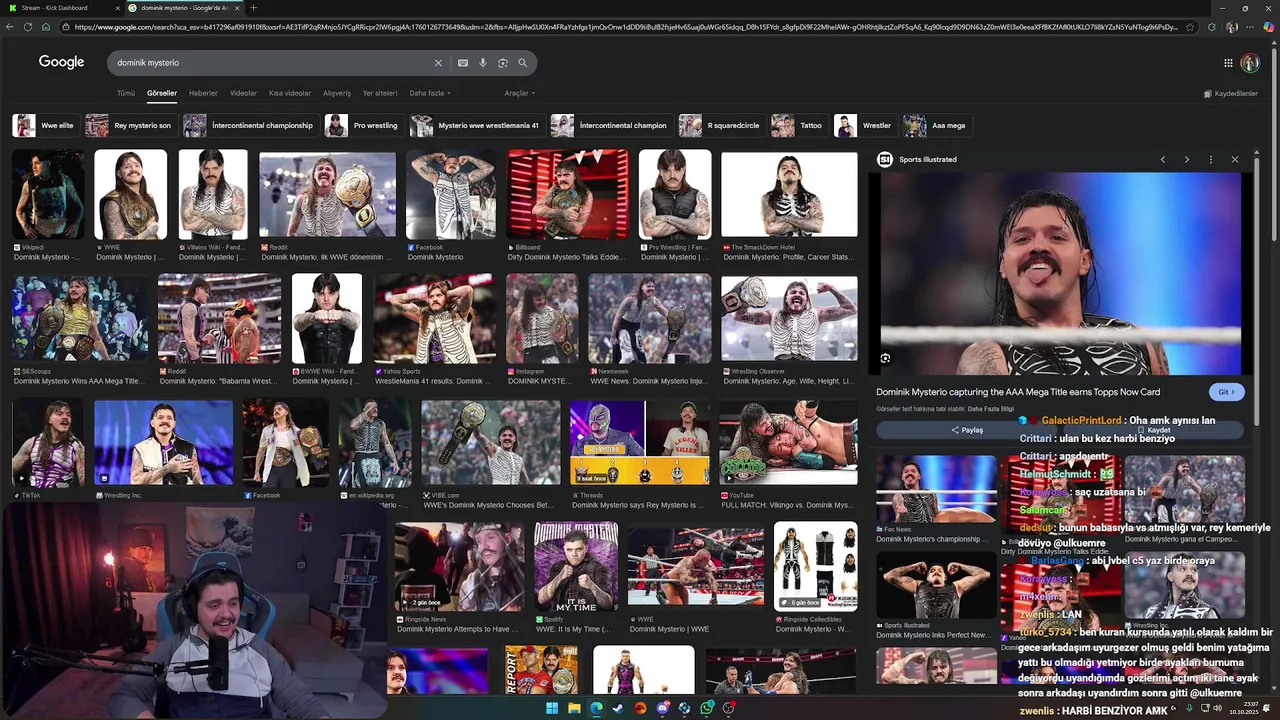The image size is (1280, 720).
Task: Switch to the Alışveriş tab
Action: point(337,93)
